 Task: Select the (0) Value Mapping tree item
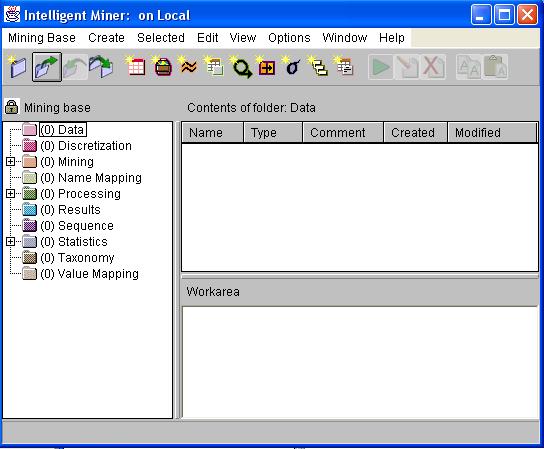pyautogui.click(x=90, y=273)
